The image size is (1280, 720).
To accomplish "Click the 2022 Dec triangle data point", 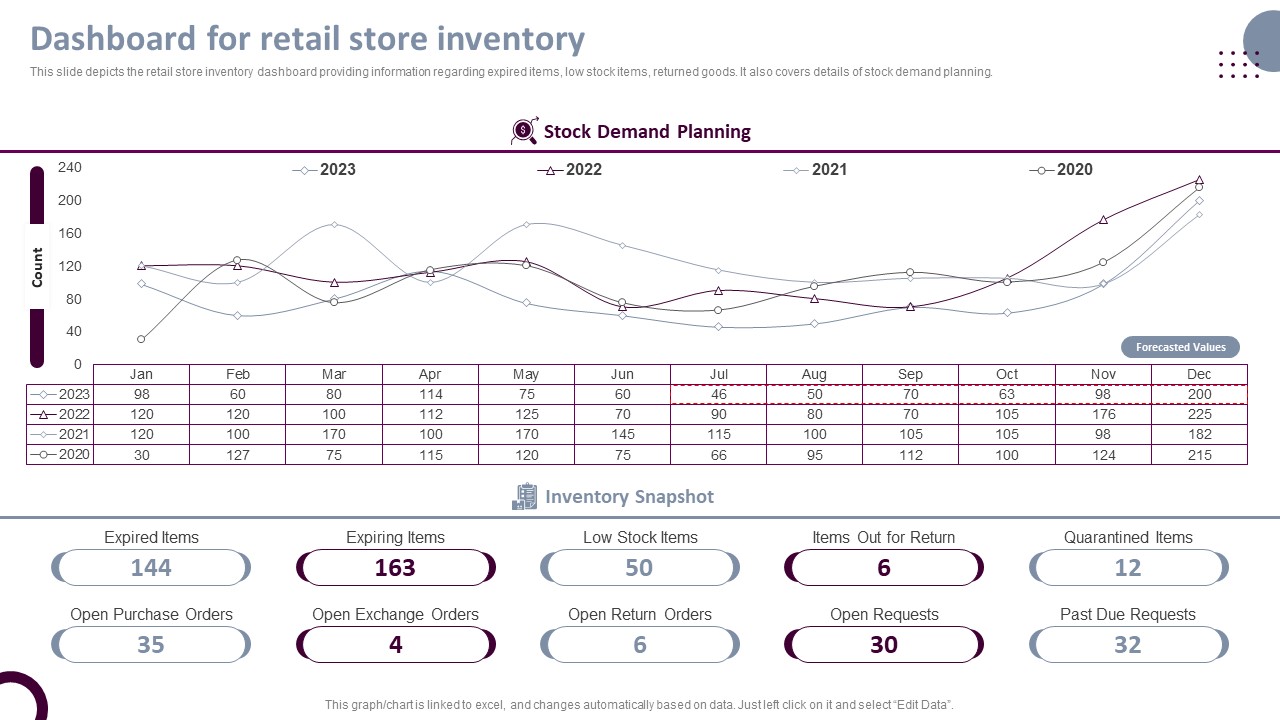I will coord(1199,180).
